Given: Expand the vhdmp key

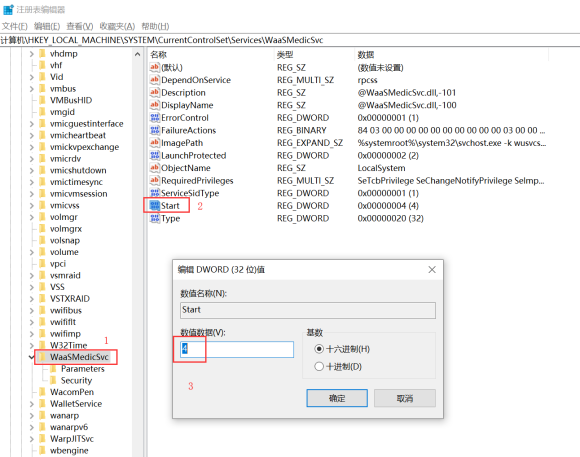Looking at the screenshot, I should click(31, 54).
